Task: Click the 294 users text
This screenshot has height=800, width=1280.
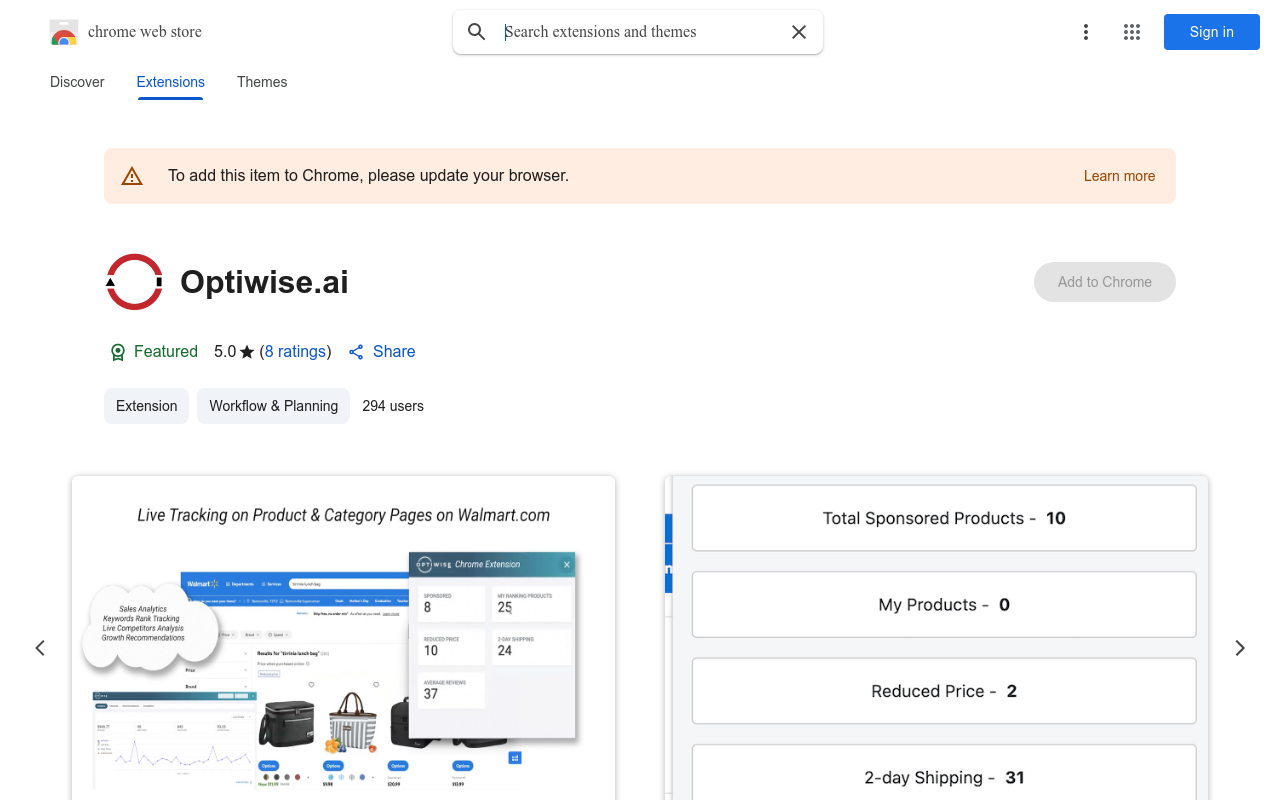Action: tap(393, 406)
